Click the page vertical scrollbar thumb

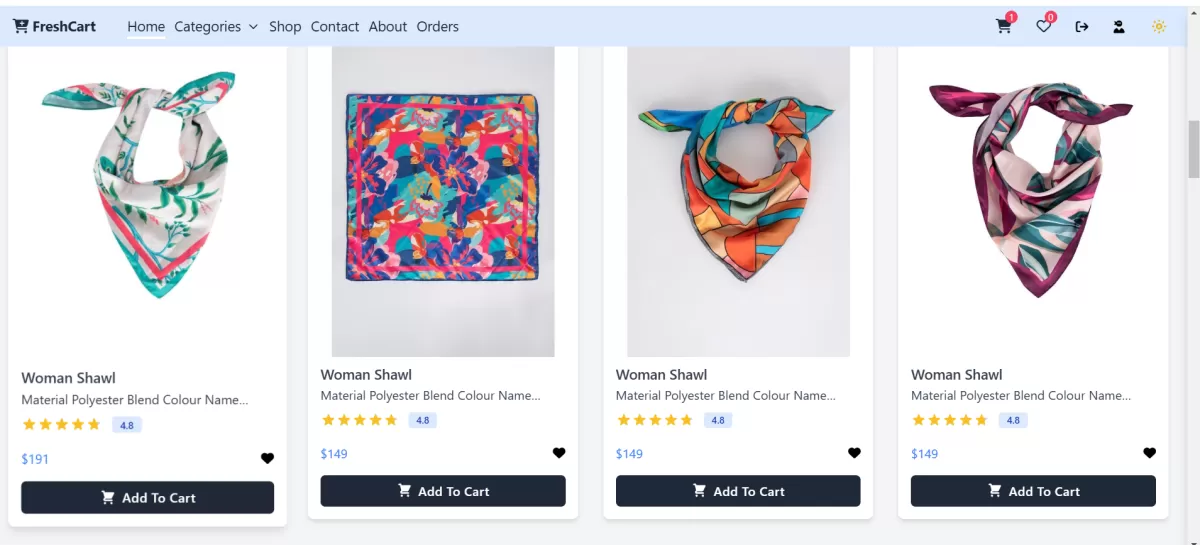(x=1193, y=148)
